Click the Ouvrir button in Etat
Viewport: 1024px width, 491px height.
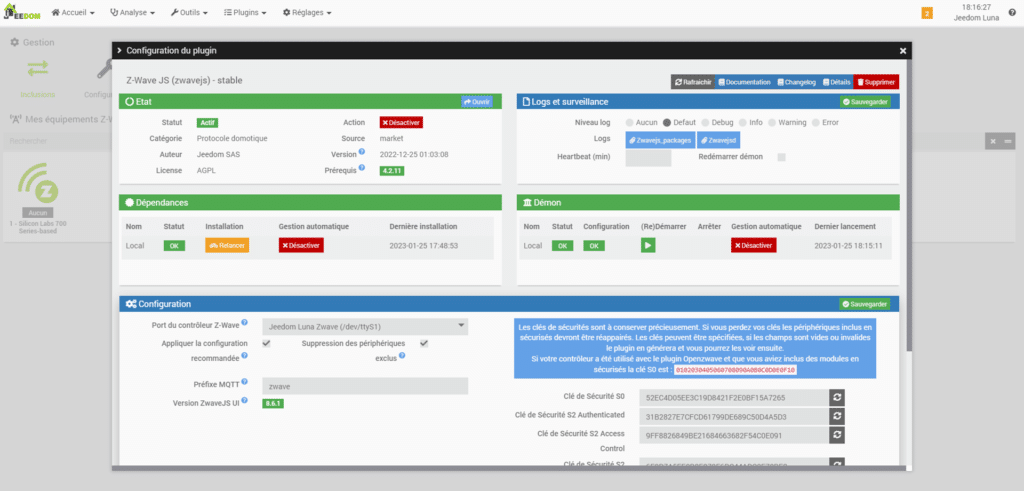click(x=477, y=102)
